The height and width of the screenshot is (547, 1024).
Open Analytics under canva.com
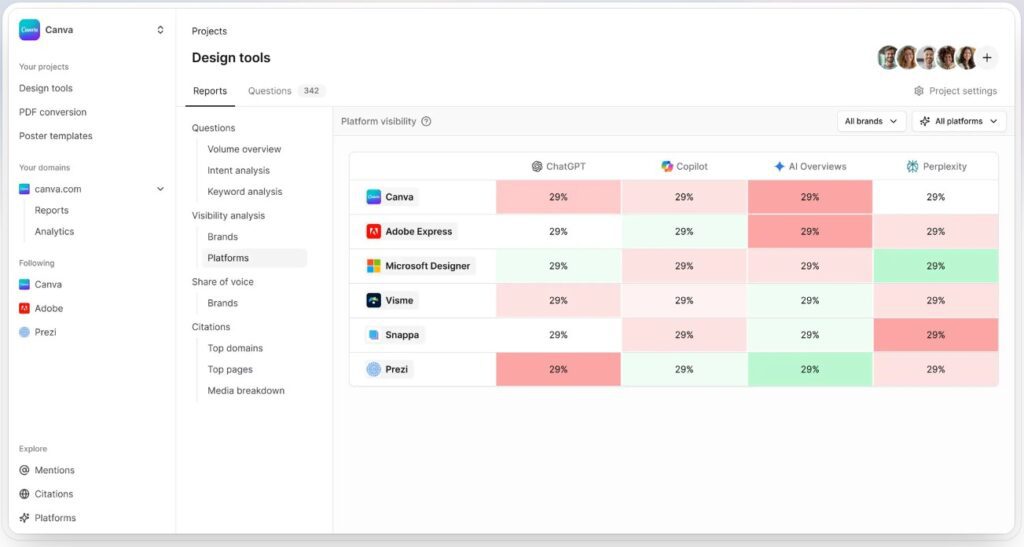point(54,232)
